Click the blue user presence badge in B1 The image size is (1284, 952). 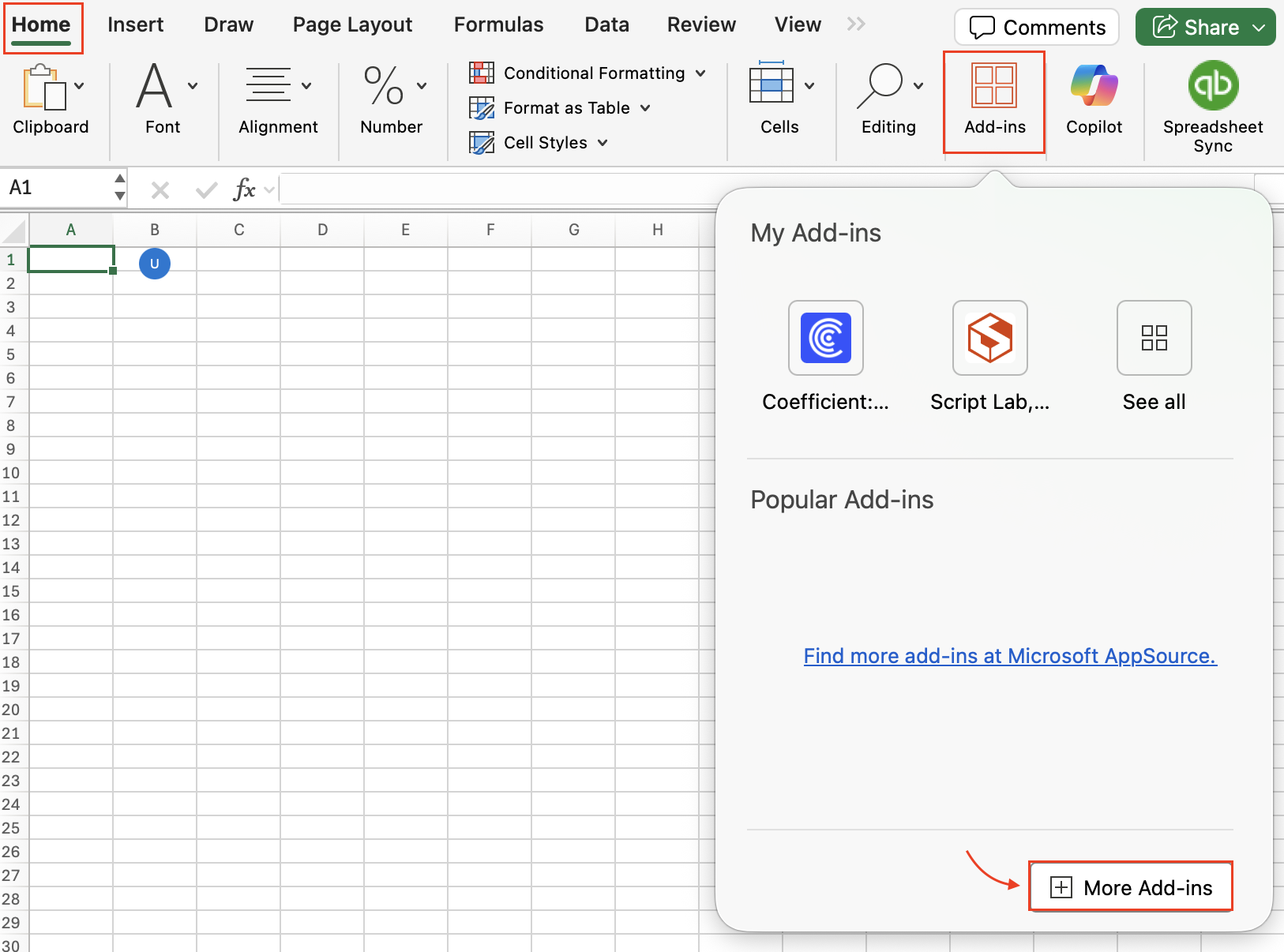[x=155, y=264]
